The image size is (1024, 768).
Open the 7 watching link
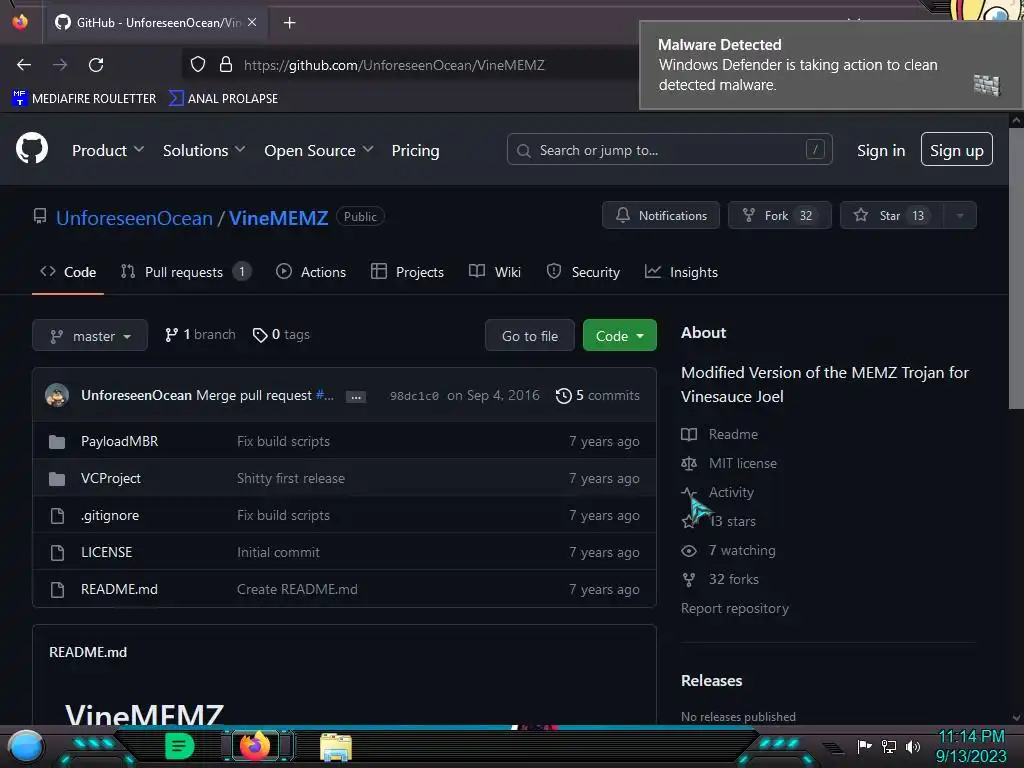click(x=728, y=551)
